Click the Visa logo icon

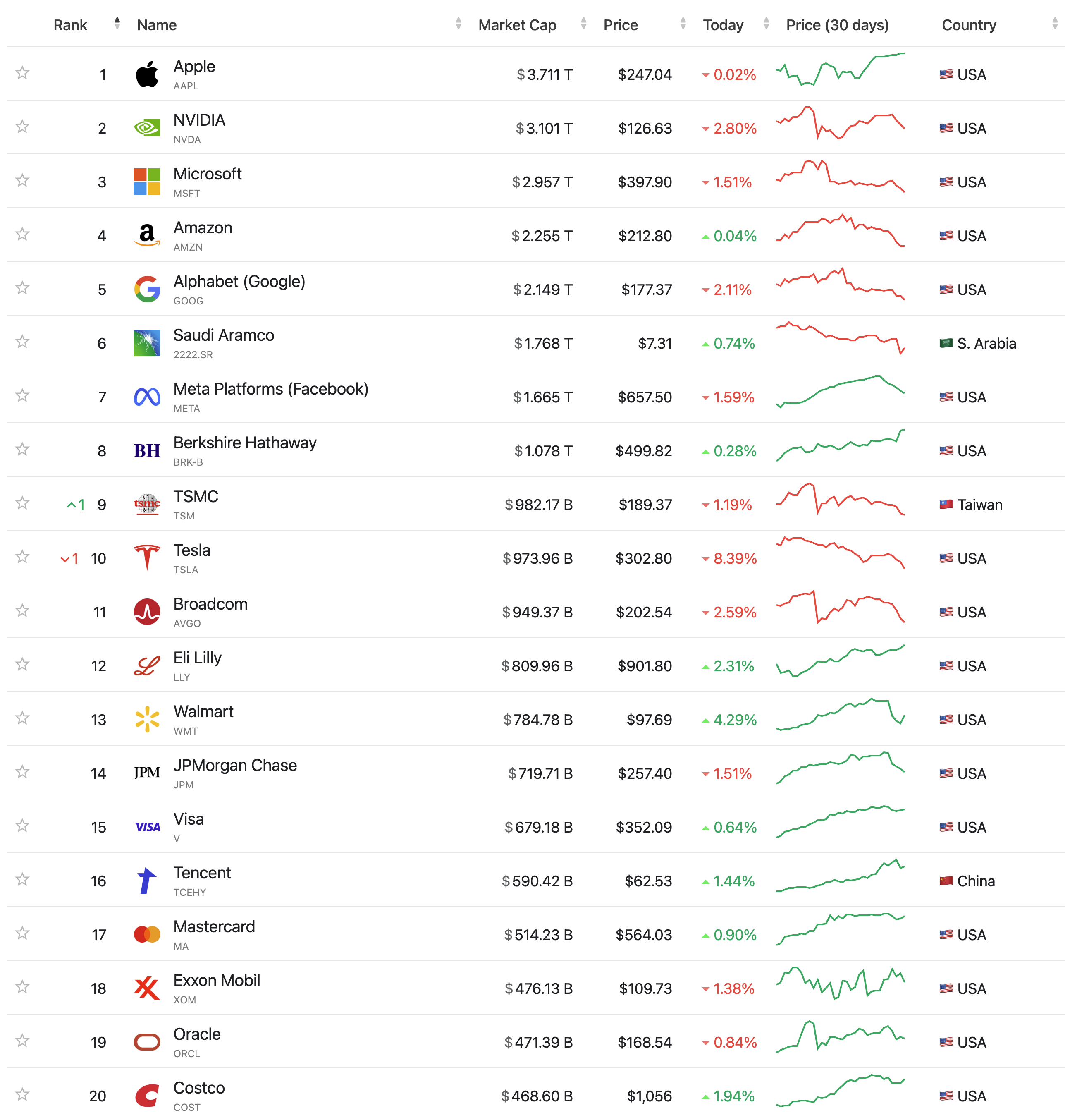click(x=147, y=827)
